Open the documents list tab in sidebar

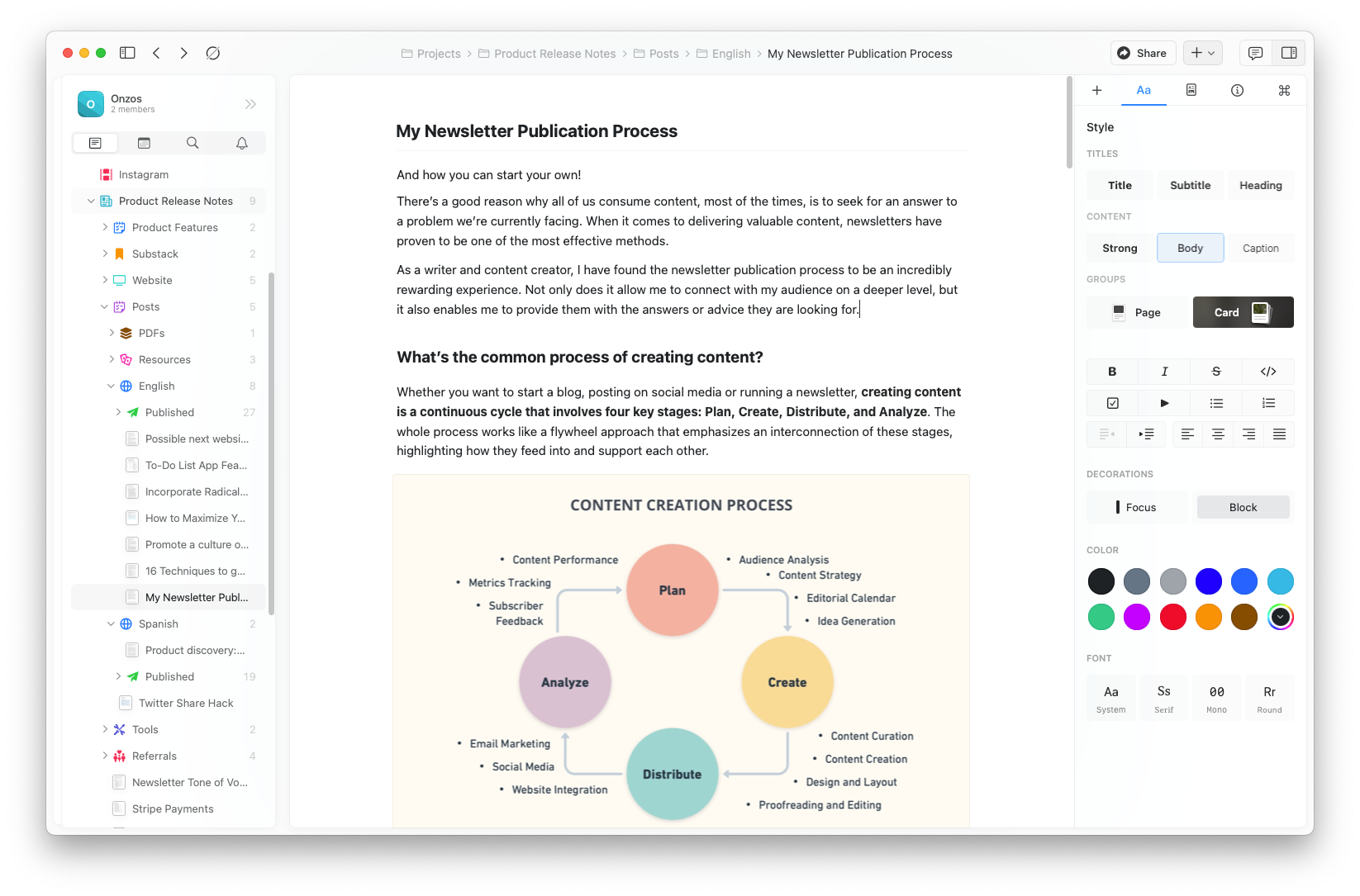tap(95, 143)
